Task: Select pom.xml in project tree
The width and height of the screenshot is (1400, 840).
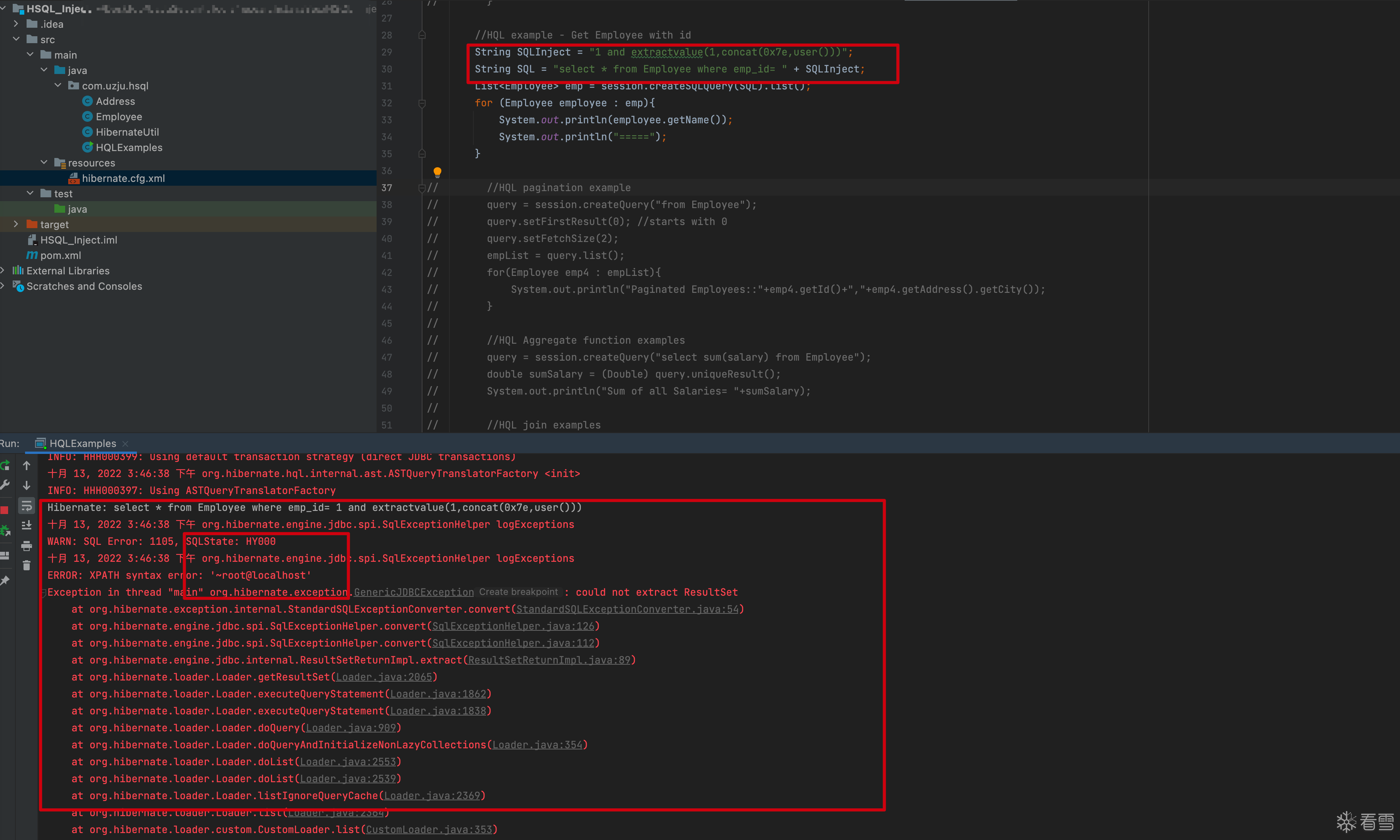Action: click(x=60, y=255)
